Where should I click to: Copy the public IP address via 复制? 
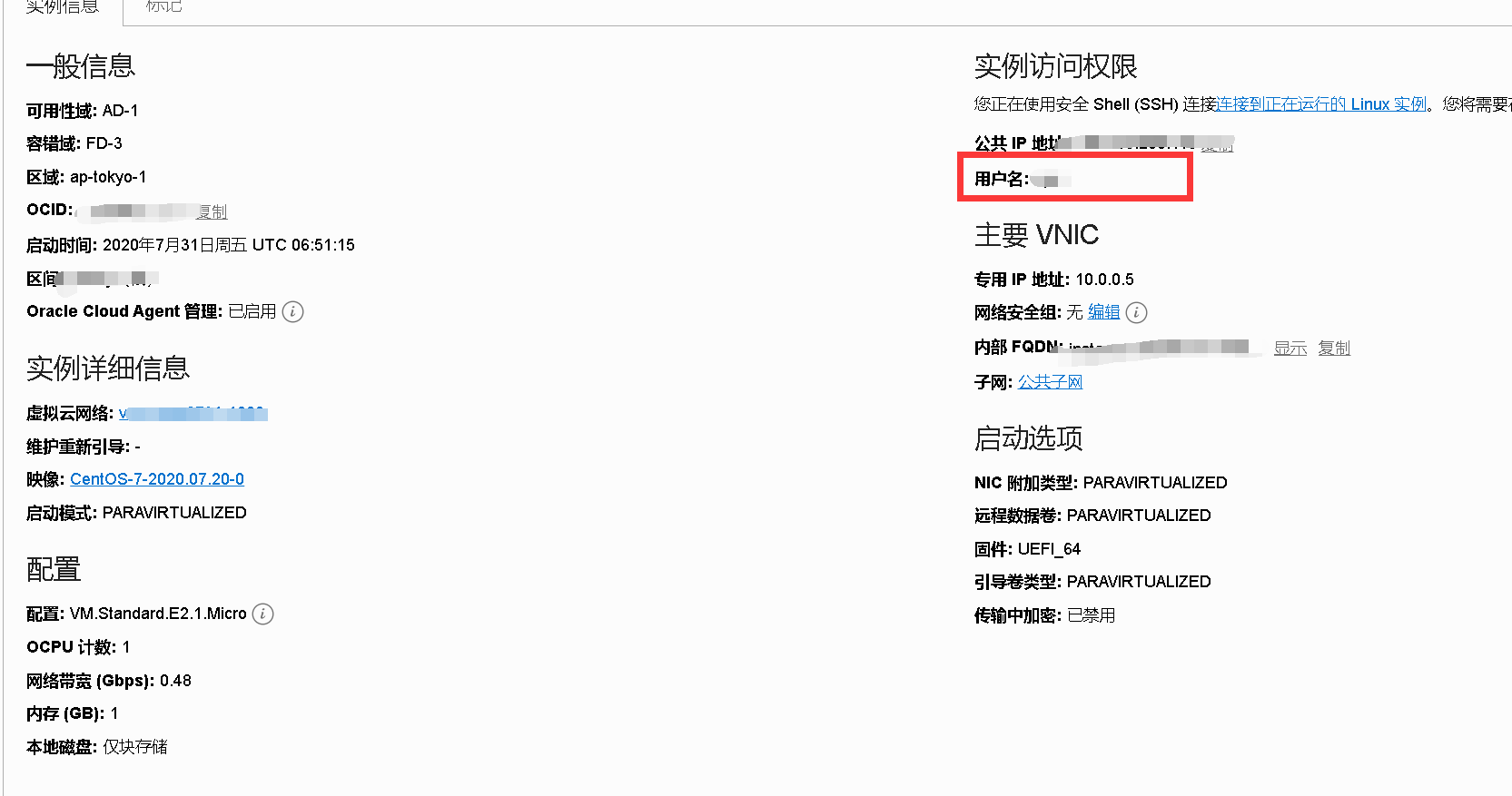[x=1217, y=144]
